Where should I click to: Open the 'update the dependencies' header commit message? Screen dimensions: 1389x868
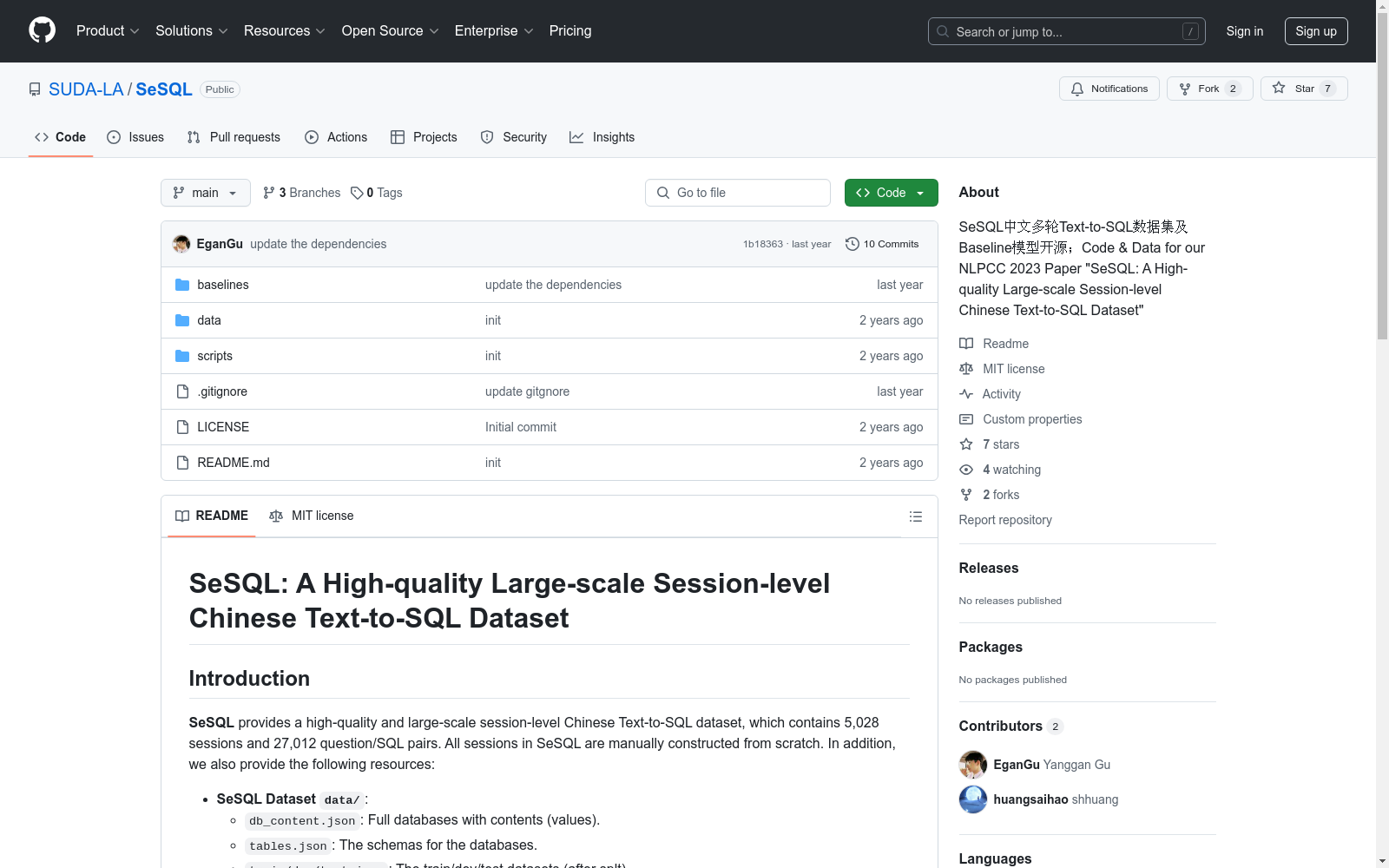tap(319, 244)
